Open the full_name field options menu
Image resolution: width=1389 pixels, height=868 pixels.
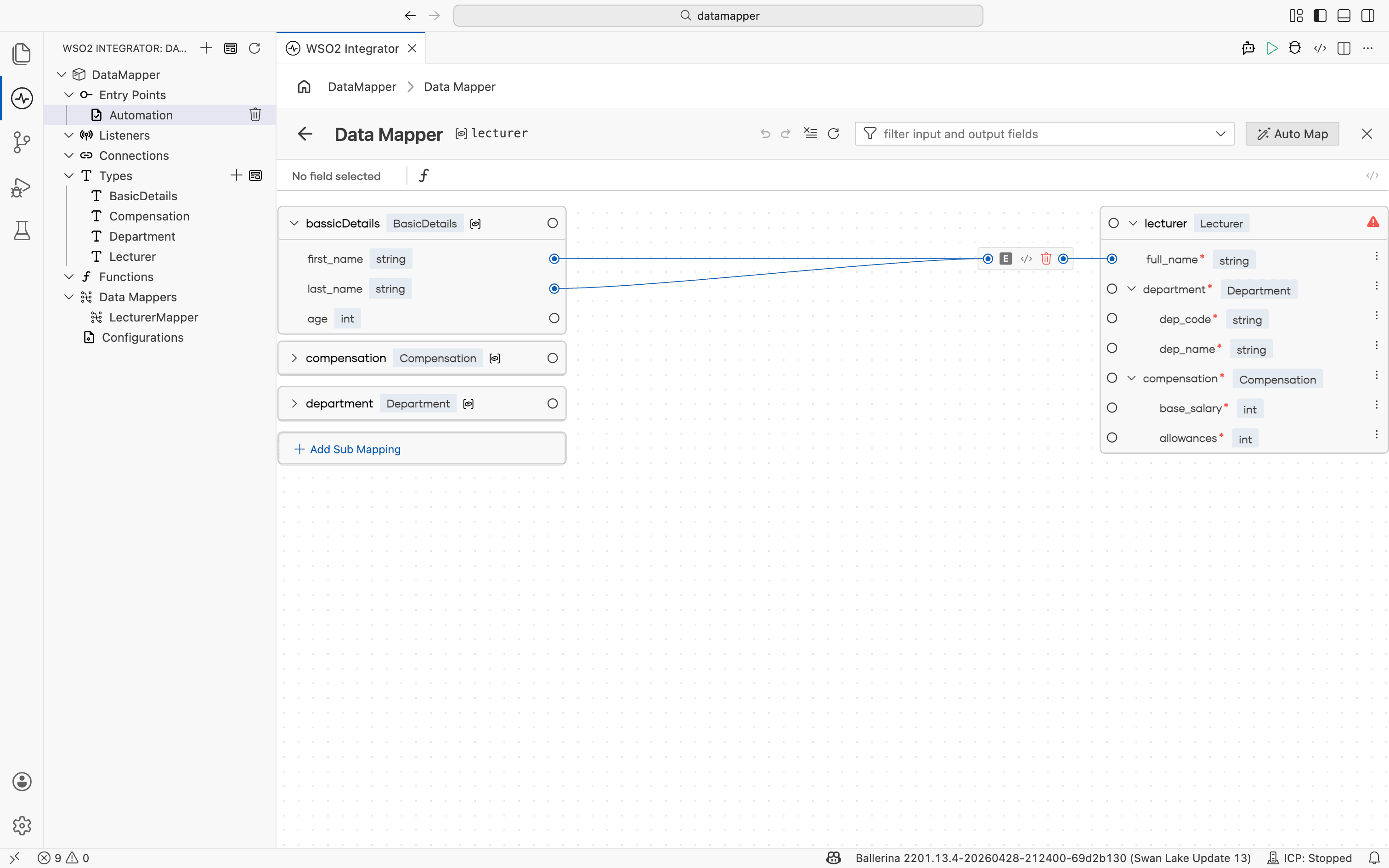1377,256
